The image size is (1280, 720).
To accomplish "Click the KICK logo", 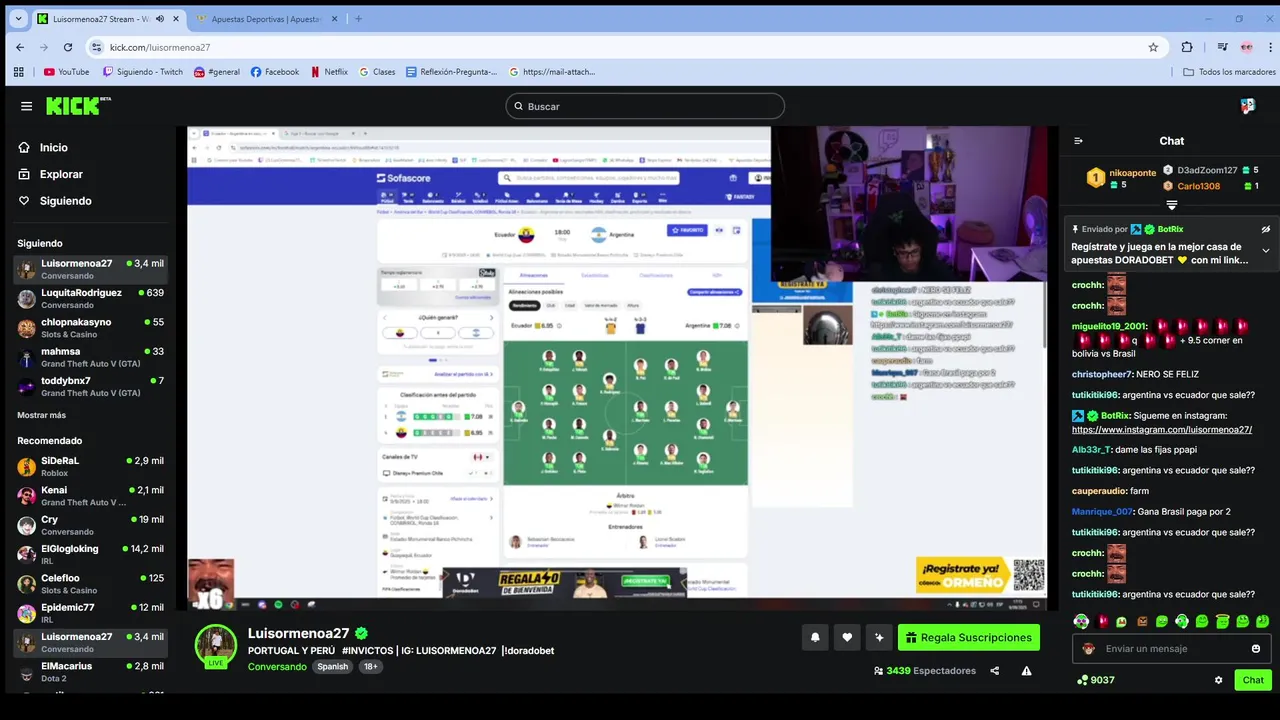I will point(78,106).
